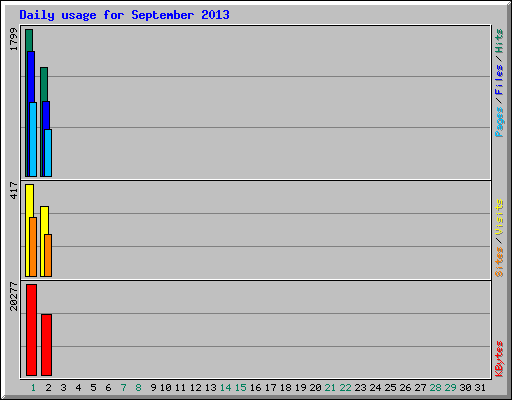Click green day 14 on the x-axis
512x400 pixels.
pos(226,388)
